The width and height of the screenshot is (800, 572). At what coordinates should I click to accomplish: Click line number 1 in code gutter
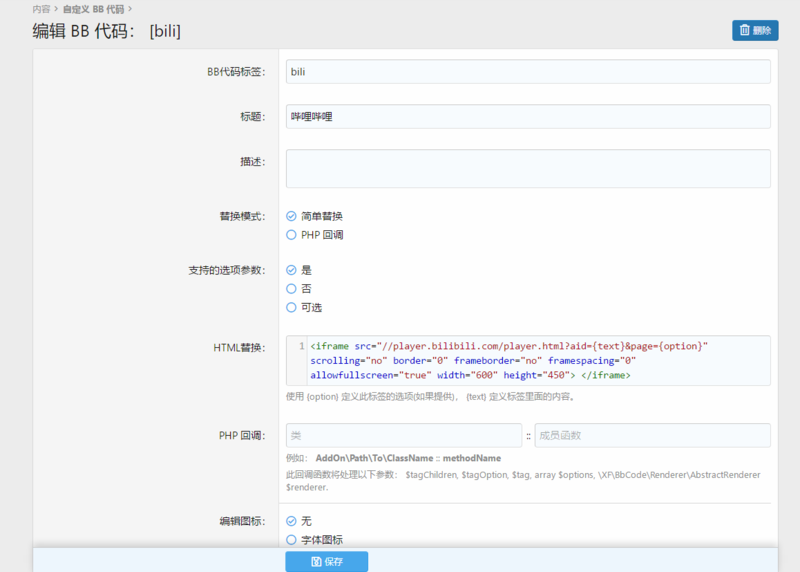[300, 346]
